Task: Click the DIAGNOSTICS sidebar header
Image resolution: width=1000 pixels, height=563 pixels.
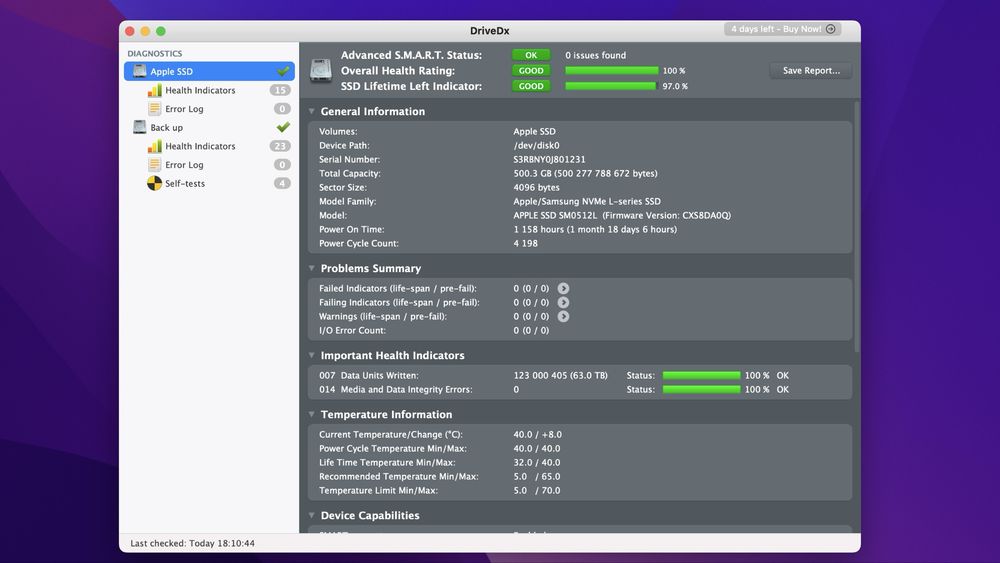Action: pos(154,54)
